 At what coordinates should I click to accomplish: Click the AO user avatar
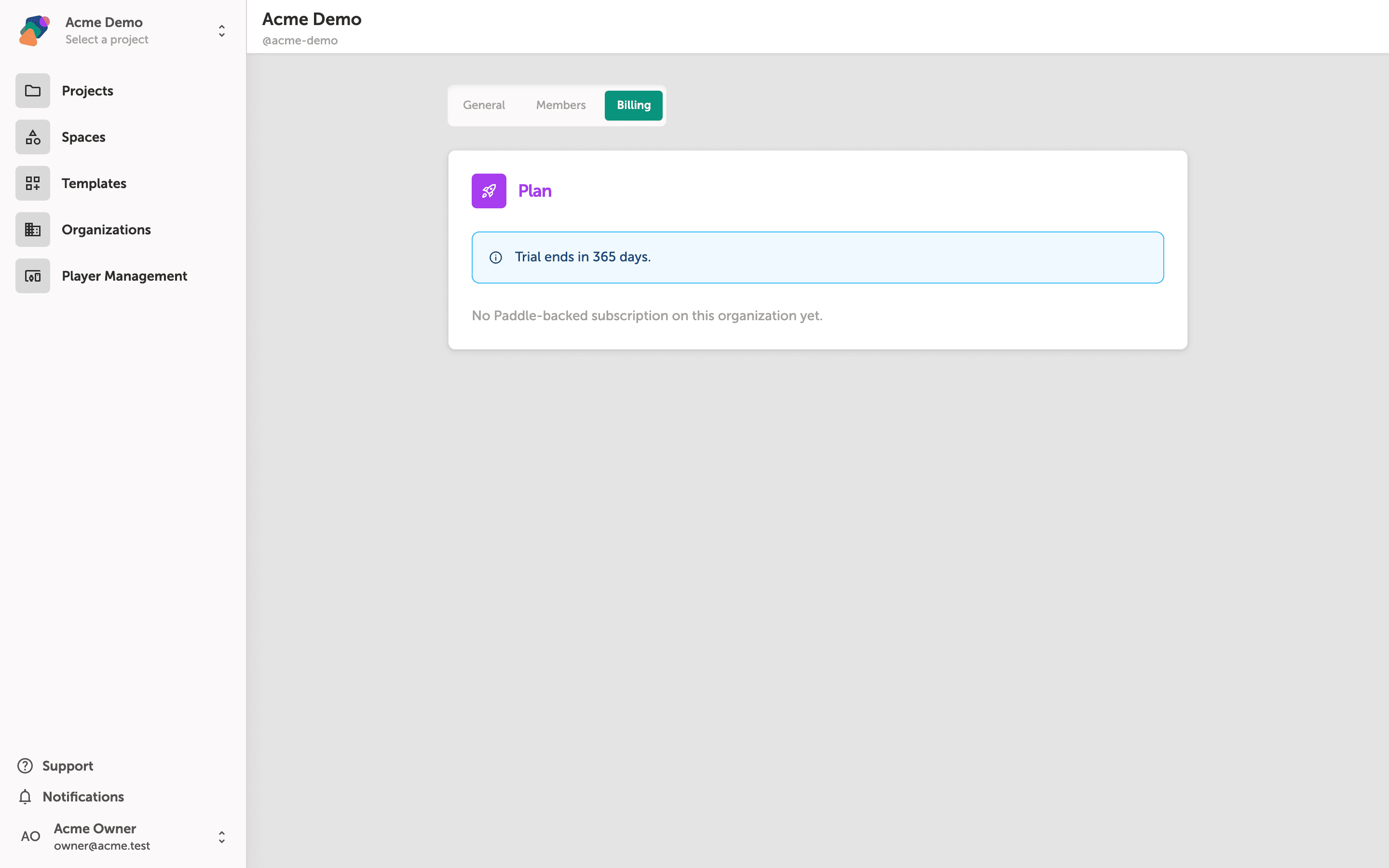30,837
